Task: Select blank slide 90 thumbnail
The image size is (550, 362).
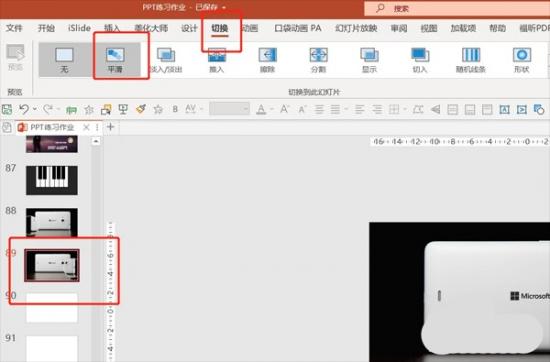Action: [52, 308]
